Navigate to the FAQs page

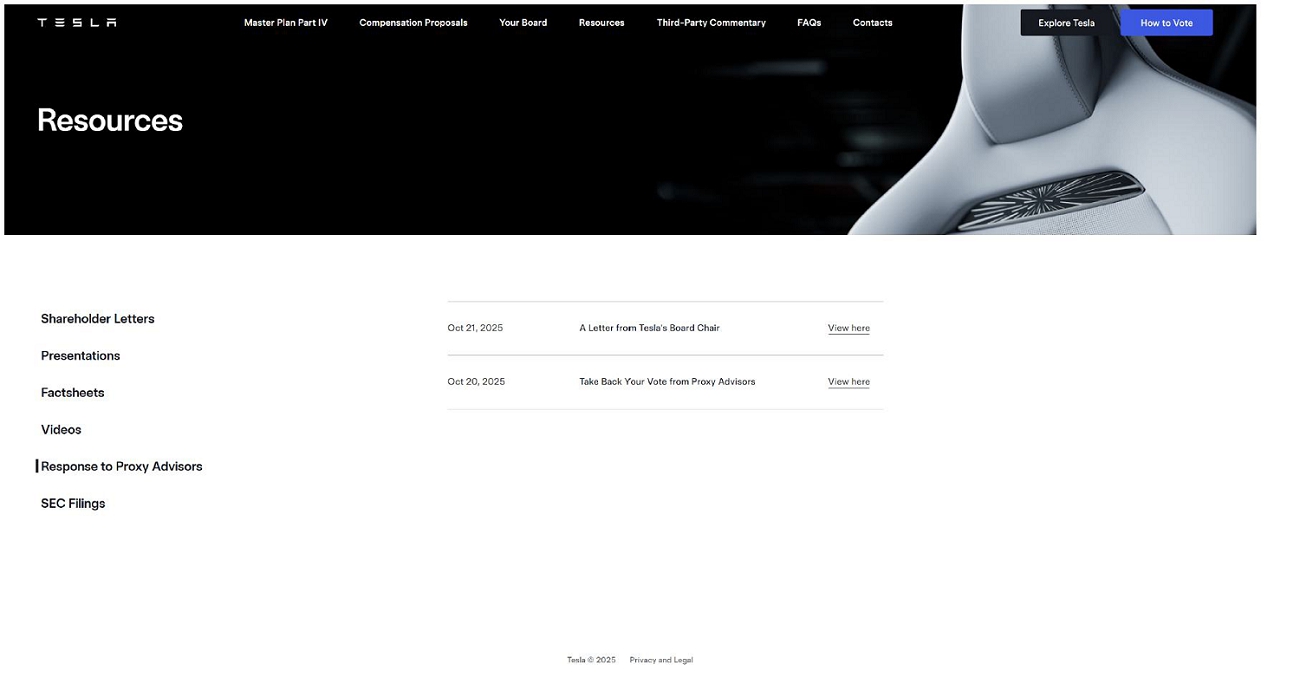809,22
